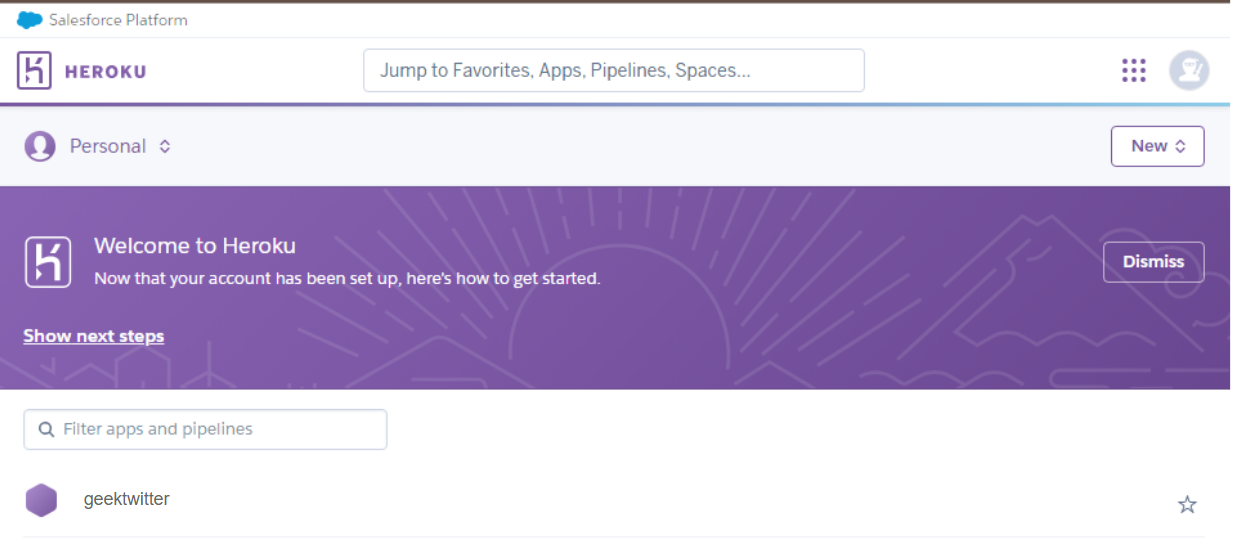
Task: Click the HEROKU wordmark text
Action: click(x=105, y=72)
